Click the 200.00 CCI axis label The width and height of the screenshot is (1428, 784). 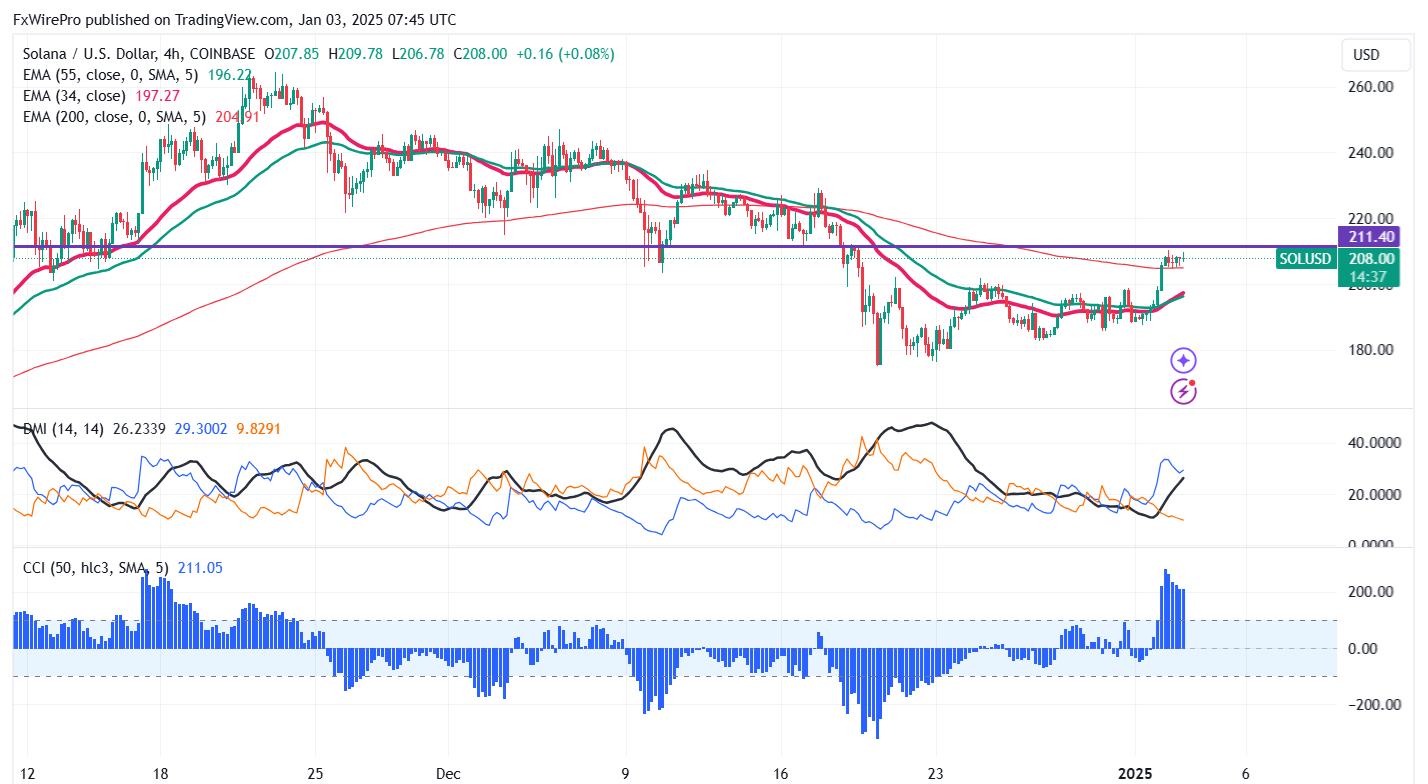click(x=1370, y=592)
